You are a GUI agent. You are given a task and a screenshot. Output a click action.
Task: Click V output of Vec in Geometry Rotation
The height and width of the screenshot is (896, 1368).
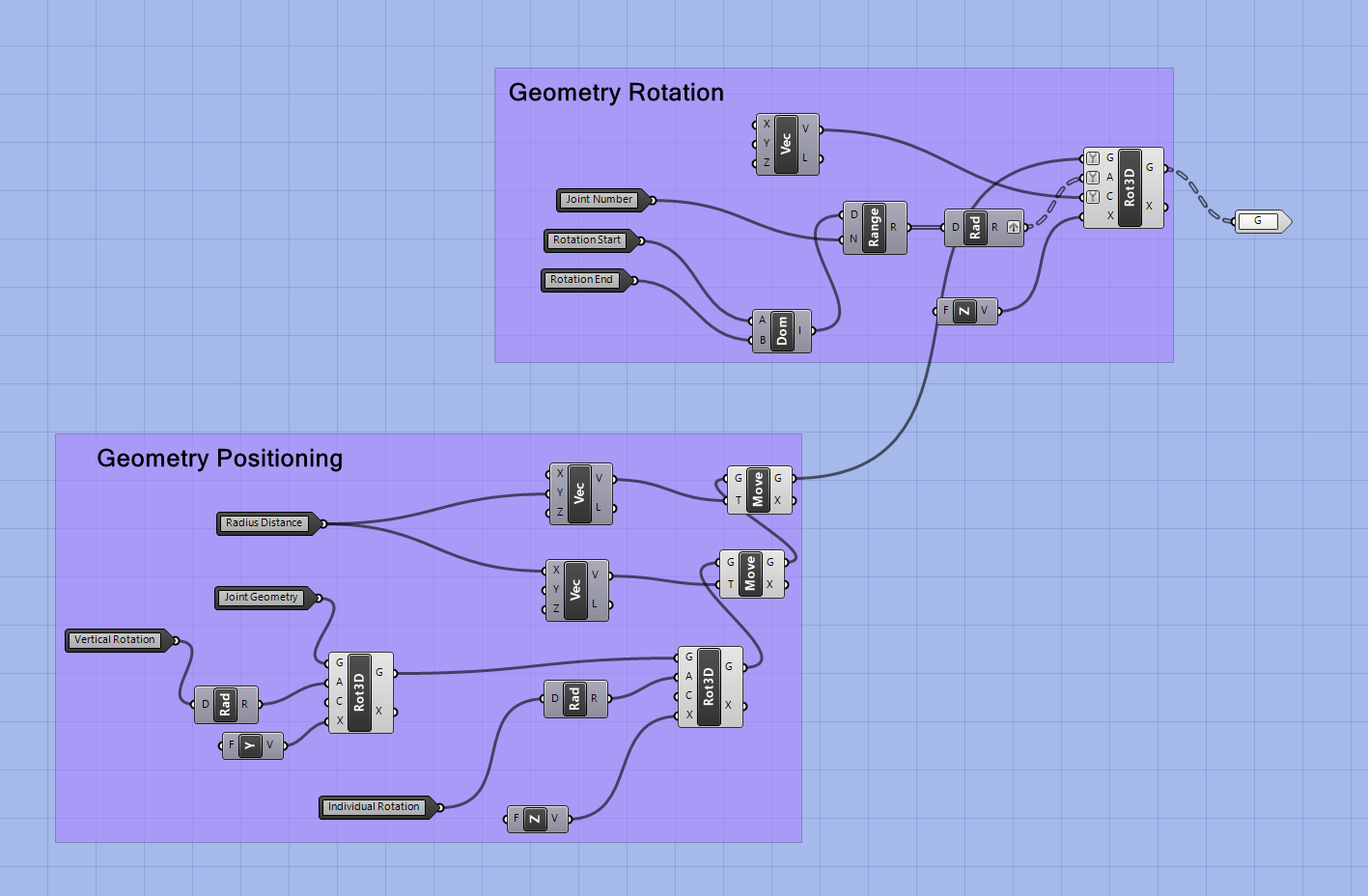click(x=805, y=128)
